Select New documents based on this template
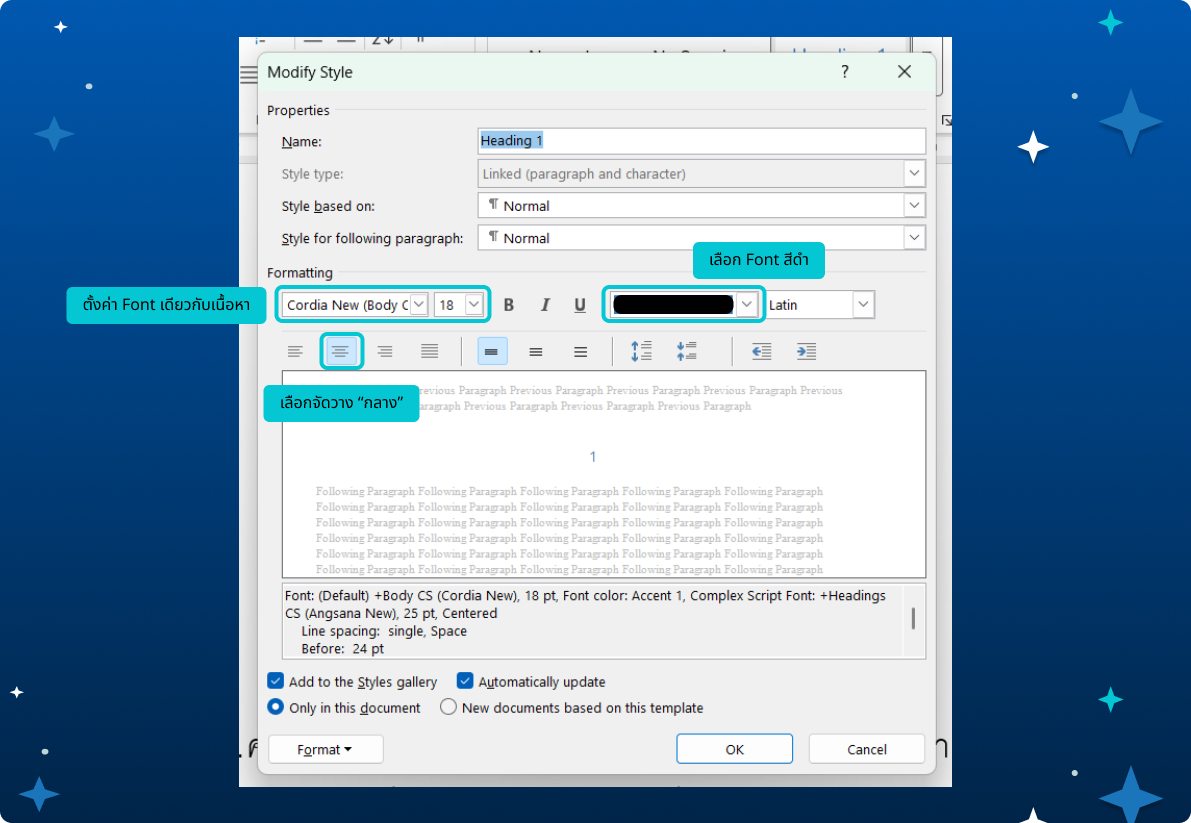The image size is (1191, 823). point(449,707)
